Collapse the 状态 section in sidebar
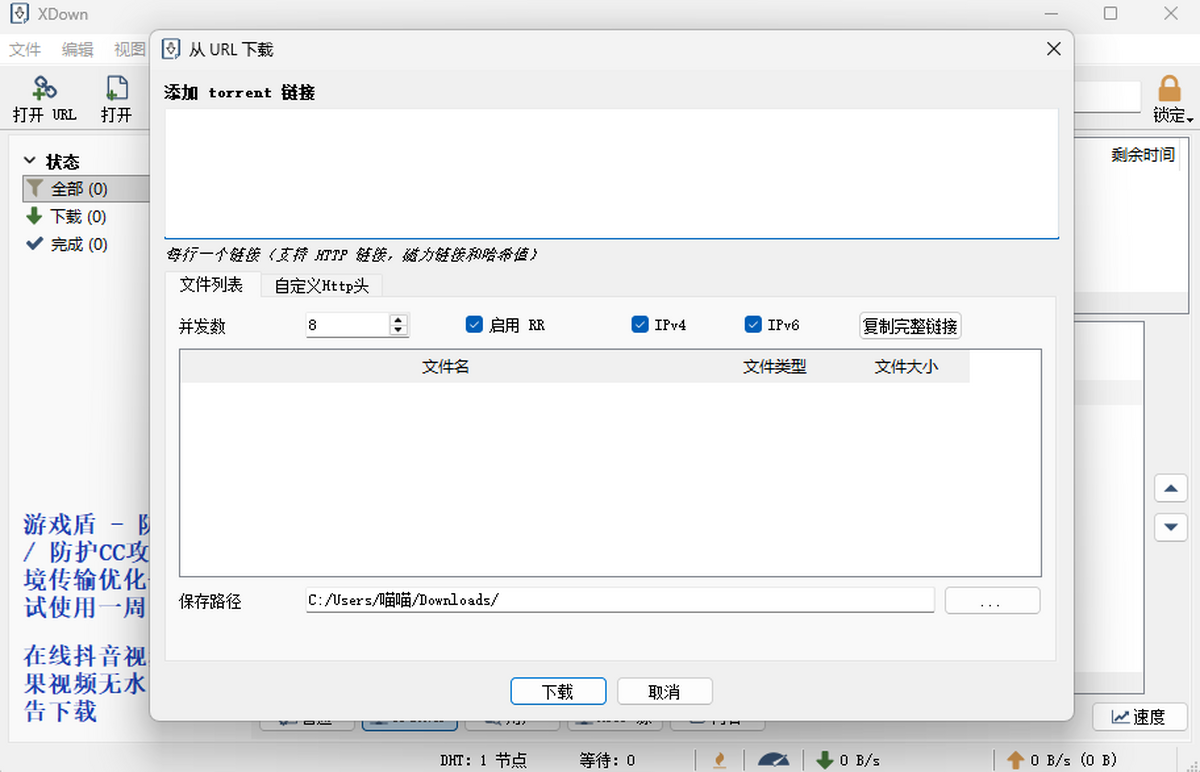 coord(29,161)
